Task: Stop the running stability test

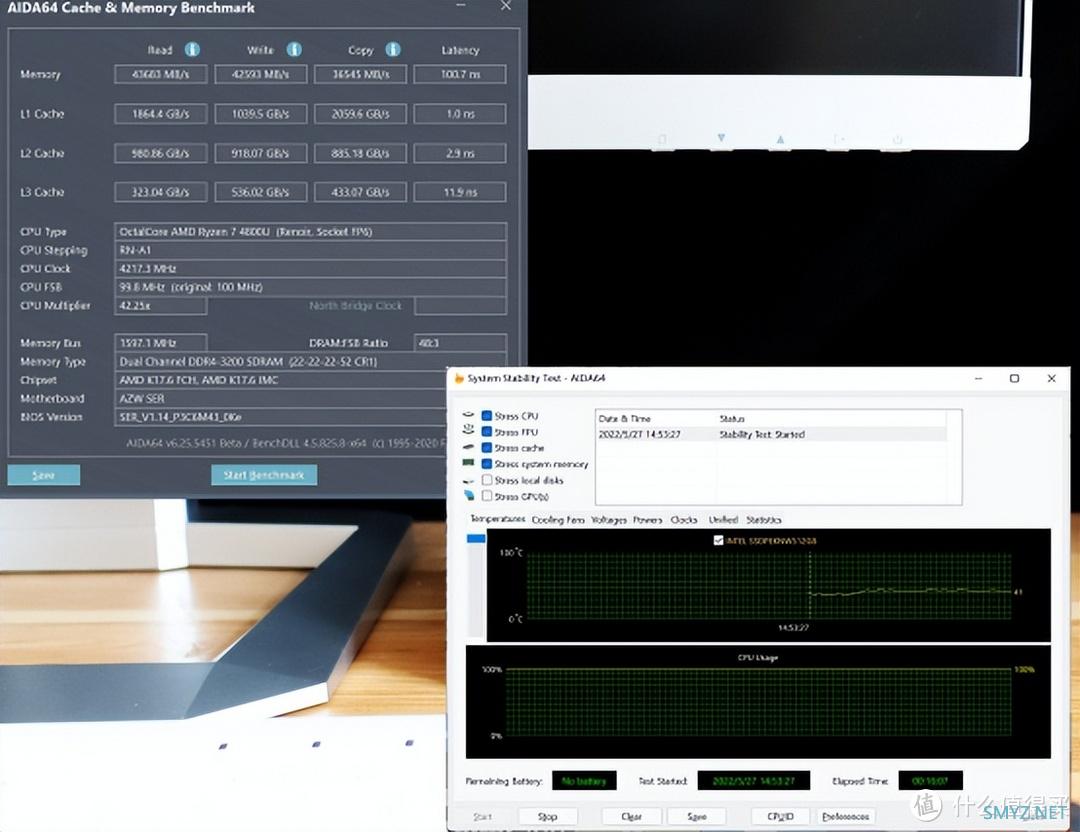Action: point(547,816)
